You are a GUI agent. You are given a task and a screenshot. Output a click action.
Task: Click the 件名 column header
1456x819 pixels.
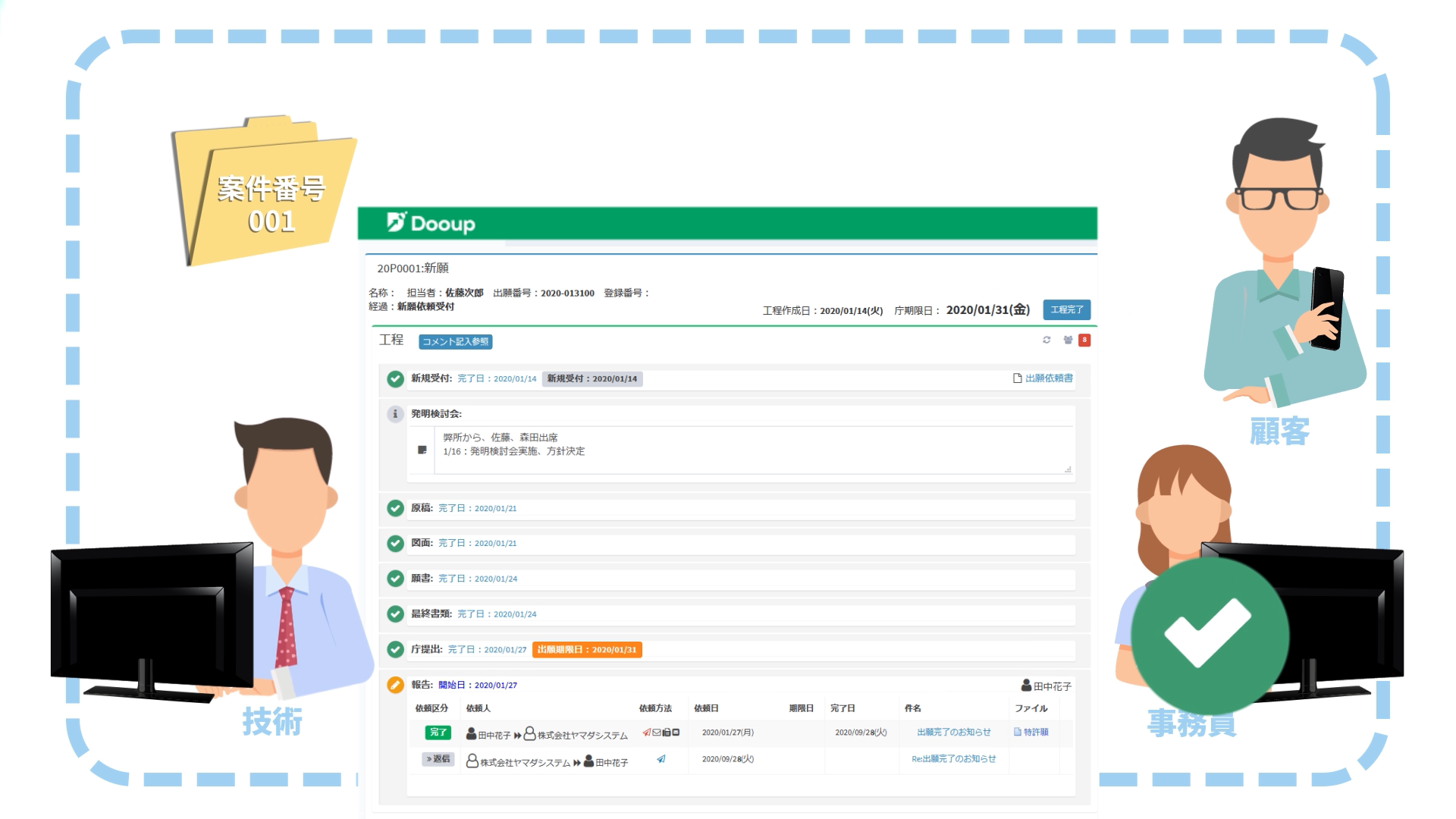912,708
